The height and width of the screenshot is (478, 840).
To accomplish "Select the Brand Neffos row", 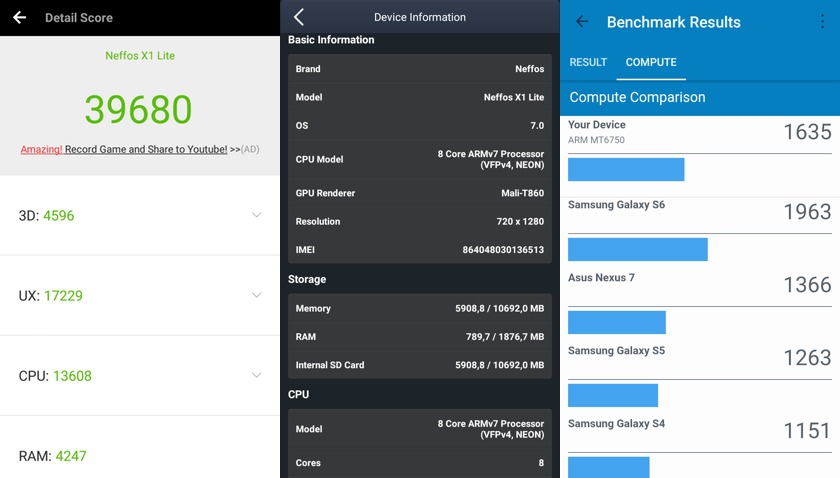I will click(420, 69).
